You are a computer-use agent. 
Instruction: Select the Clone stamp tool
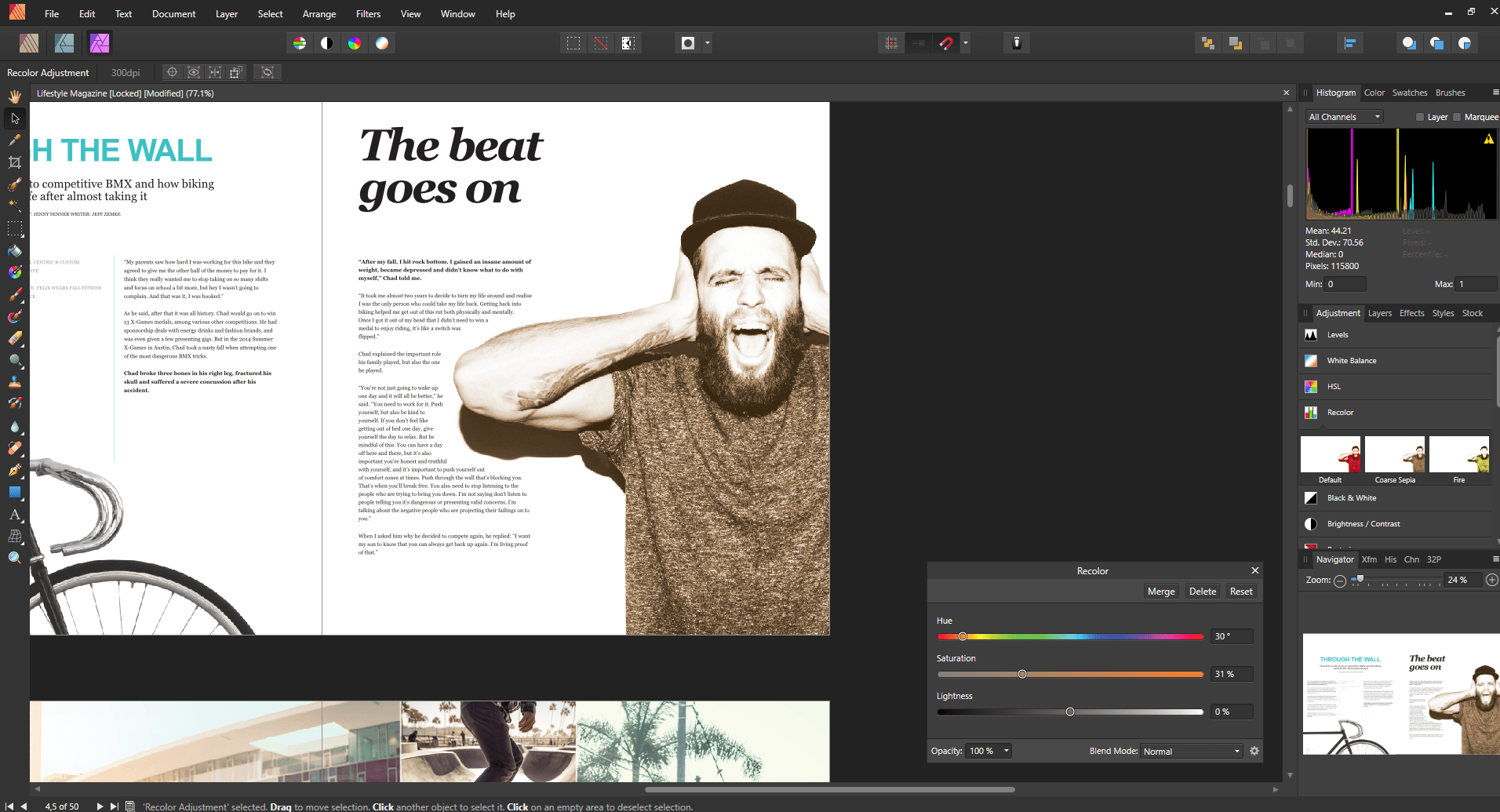15,382
